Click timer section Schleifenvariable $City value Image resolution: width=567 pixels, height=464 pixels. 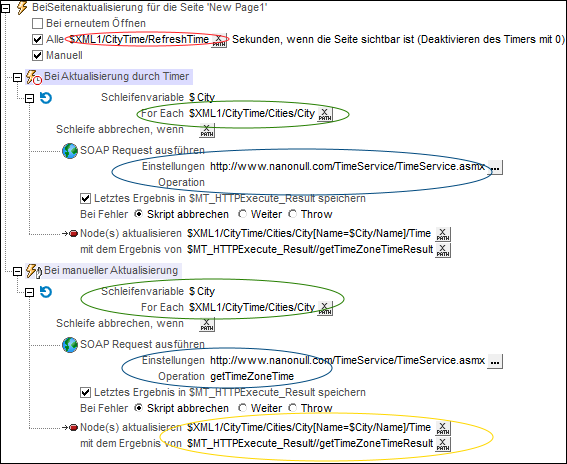tap(202, 97)
